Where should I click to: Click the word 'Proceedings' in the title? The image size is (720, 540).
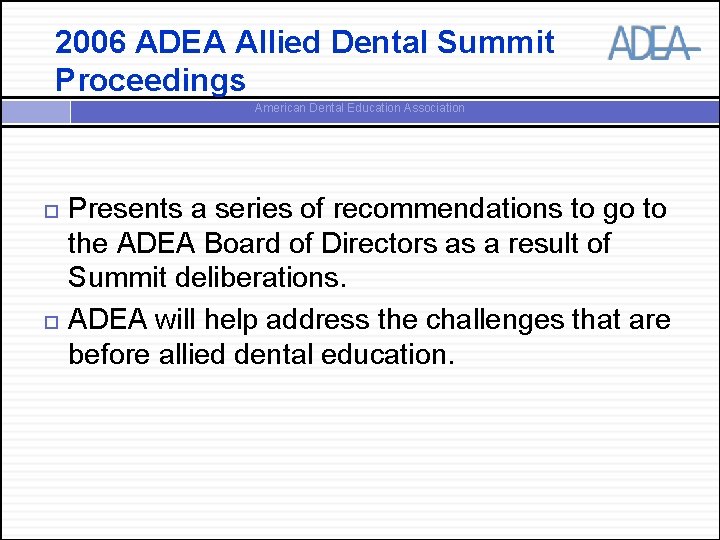click(x=150, y=80)
